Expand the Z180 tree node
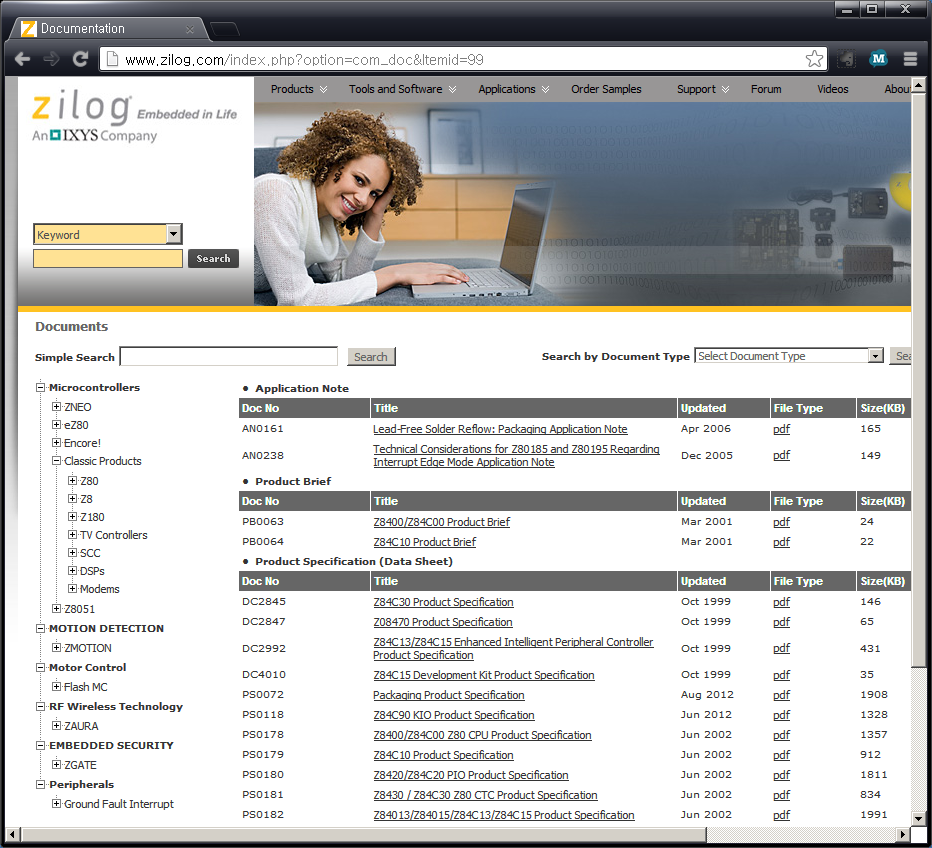The image size is (932, 848). click(x=73, y=517)
